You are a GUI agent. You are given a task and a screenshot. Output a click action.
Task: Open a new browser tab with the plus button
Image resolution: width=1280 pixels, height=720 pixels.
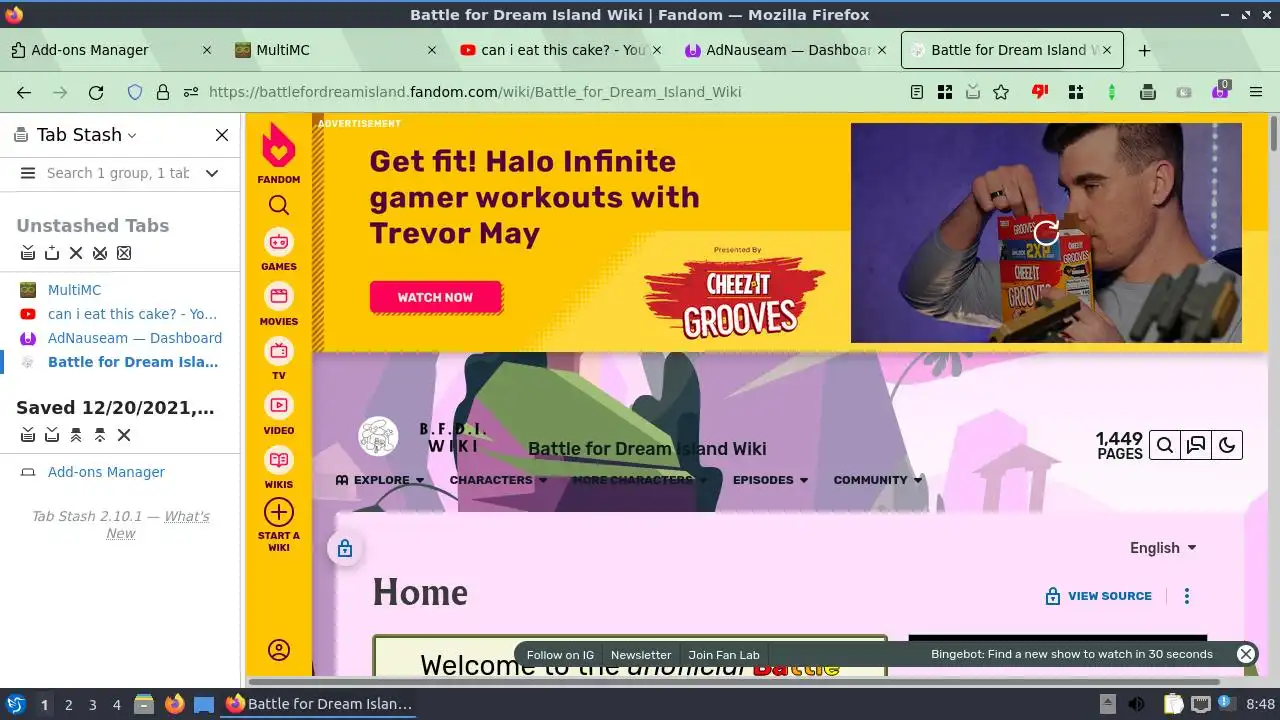(1145, 50)
